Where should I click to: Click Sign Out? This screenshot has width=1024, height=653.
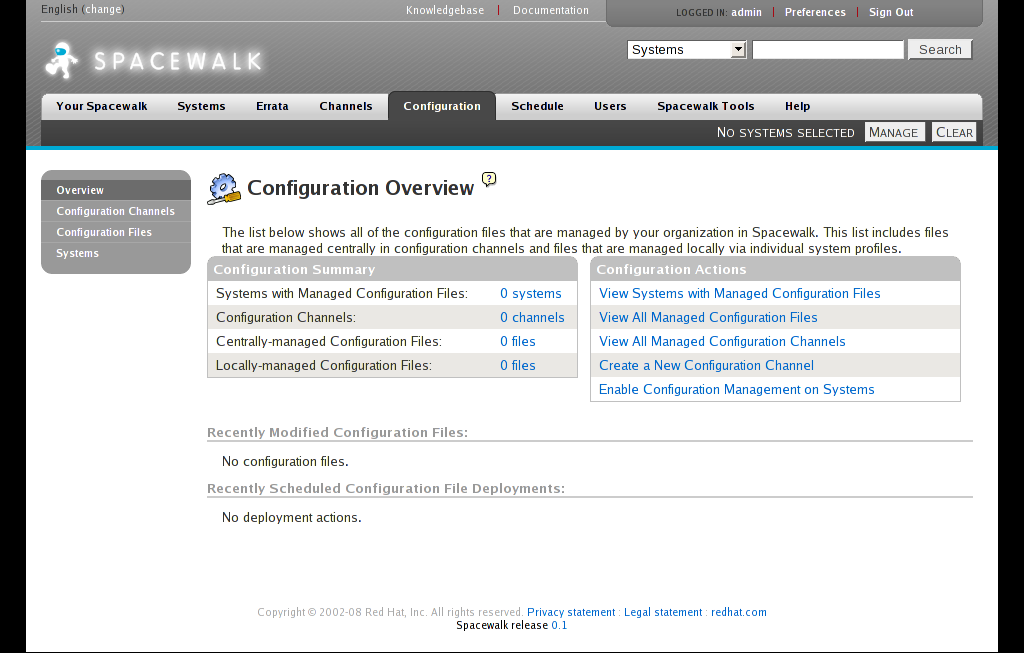tap(891, 12)
